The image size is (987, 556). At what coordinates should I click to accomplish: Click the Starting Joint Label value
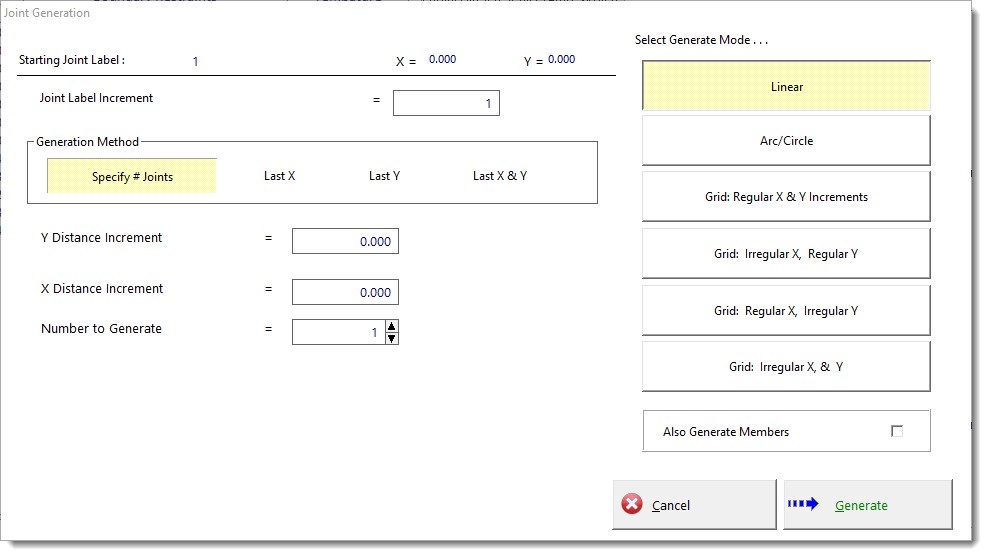click(195, 61)
